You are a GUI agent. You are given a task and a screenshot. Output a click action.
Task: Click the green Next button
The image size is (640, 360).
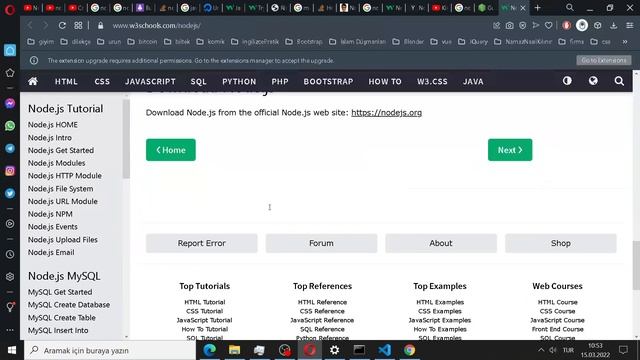(x=510, y=150)
